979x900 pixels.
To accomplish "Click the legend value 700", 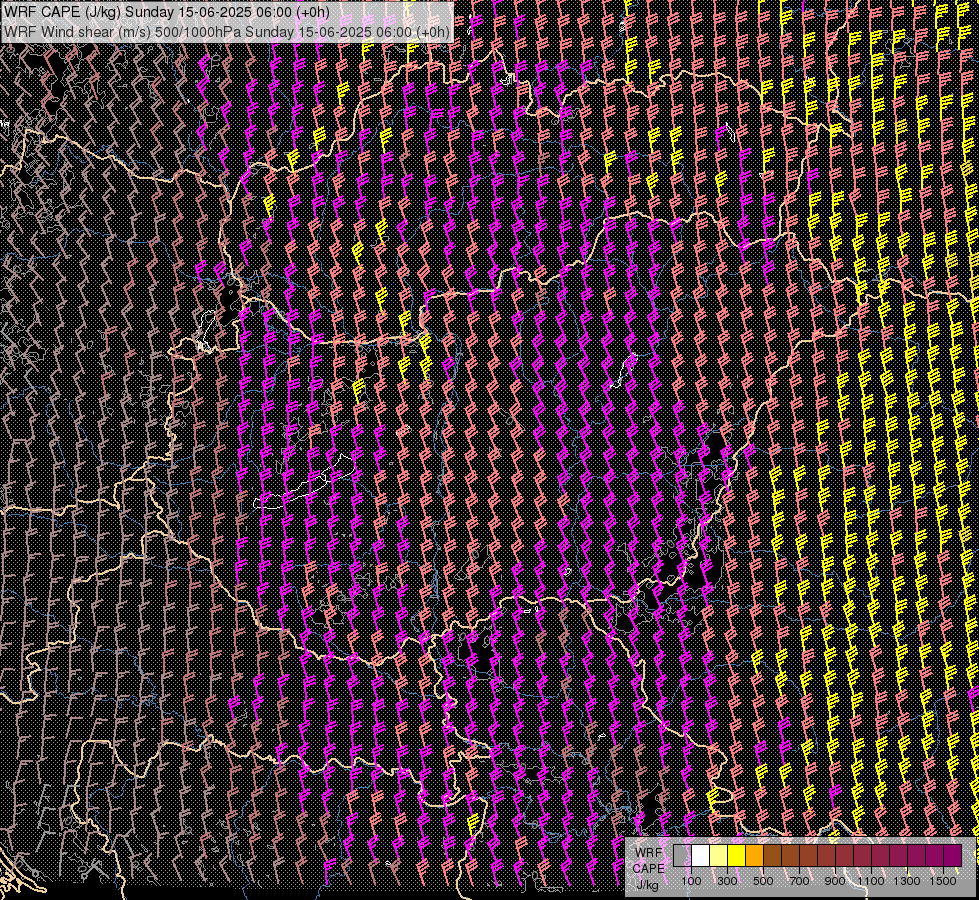I will 799,881.
